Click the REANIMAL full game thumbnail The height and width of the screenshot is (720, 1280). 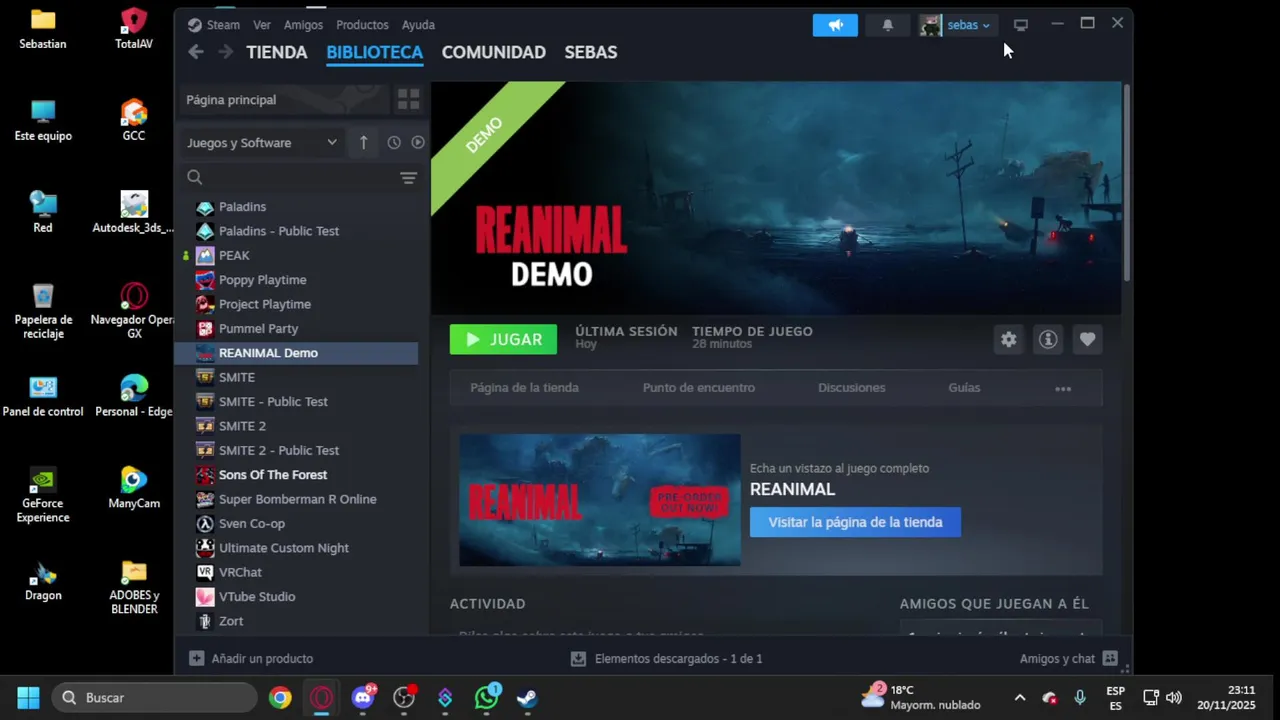coord(600,500)
